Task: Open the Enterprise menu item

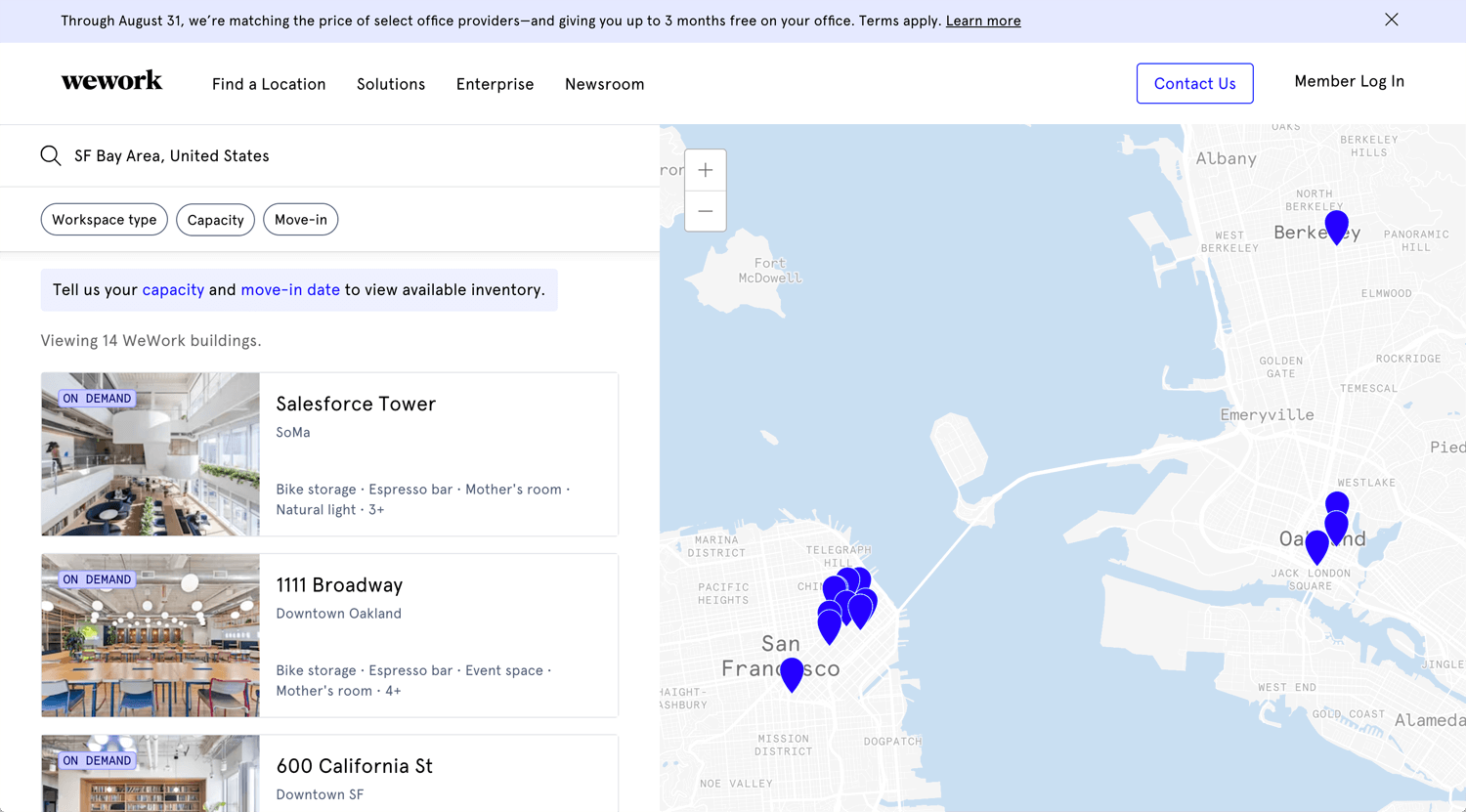Action: click(496, 84)
